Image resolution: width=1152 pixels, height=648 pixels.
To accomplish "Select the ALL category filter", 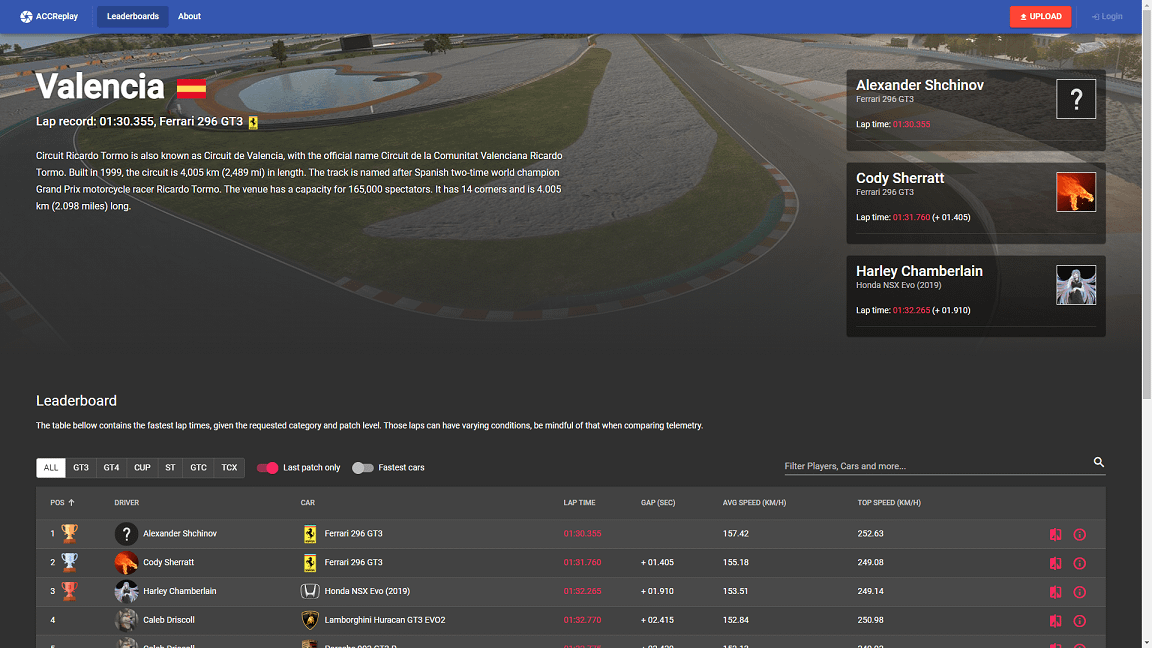I will pos(51,468).
